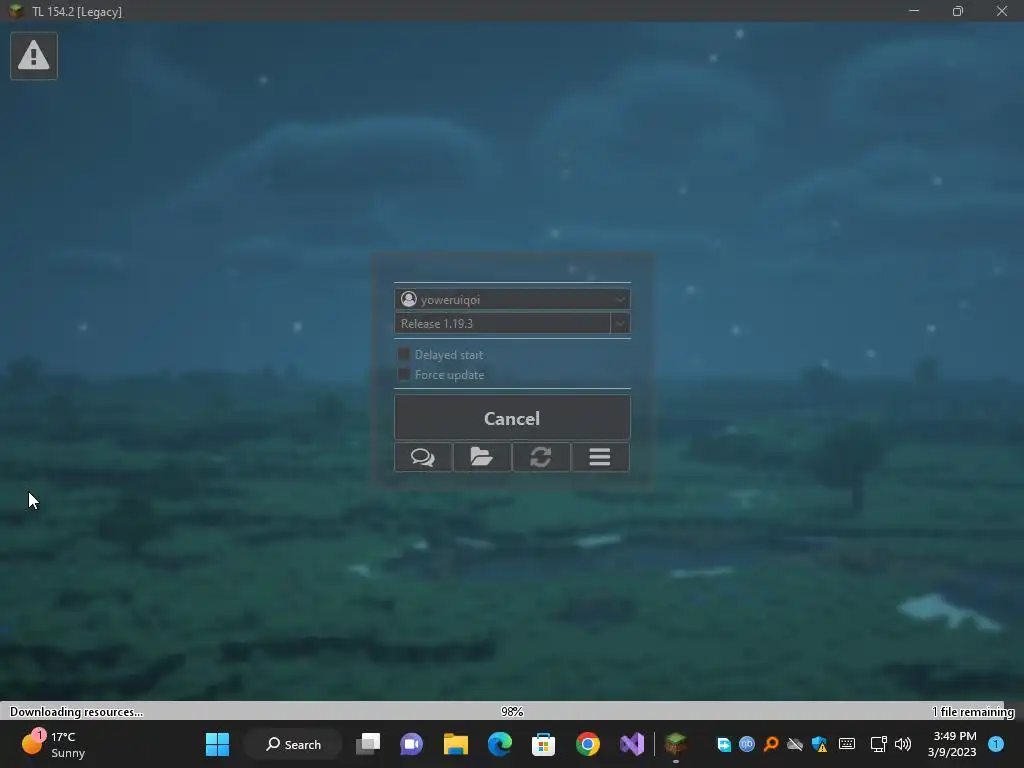
Task: Restore down the TL launcher window
Action: click(957, 11)
